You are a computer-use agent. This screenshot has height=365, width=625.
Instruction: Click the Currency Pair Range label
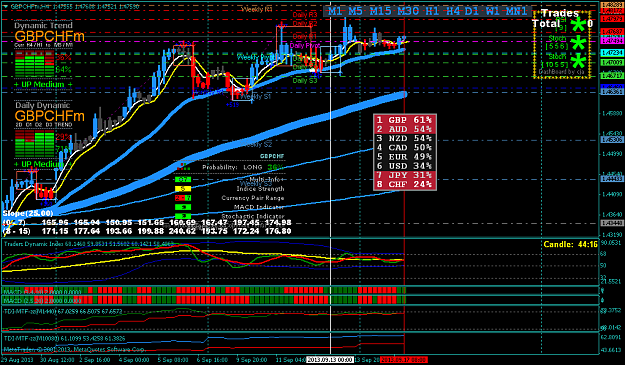click(x=253, y=198)
